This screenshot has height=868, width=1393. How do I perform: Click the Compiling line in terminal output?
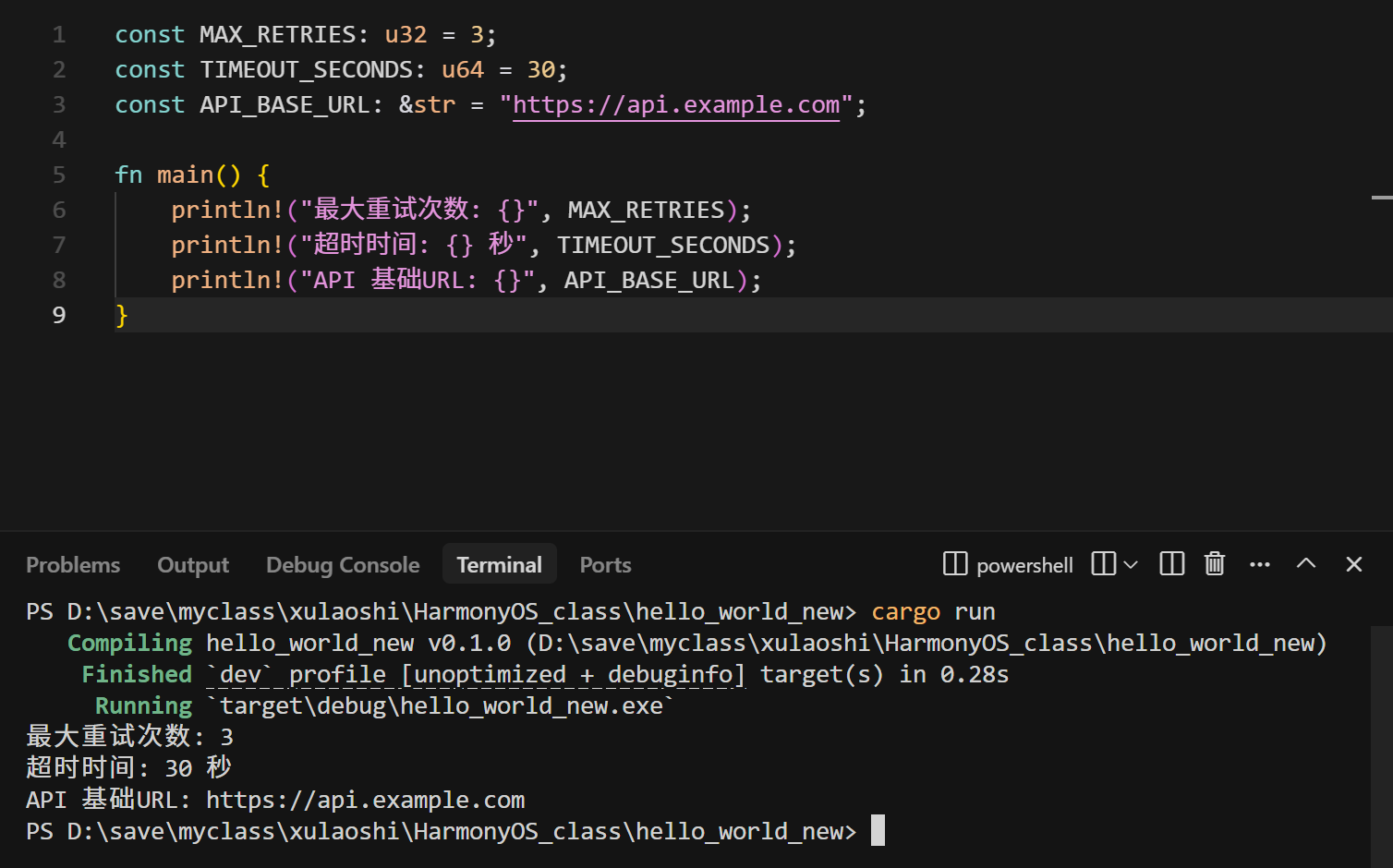click(697, 644)
